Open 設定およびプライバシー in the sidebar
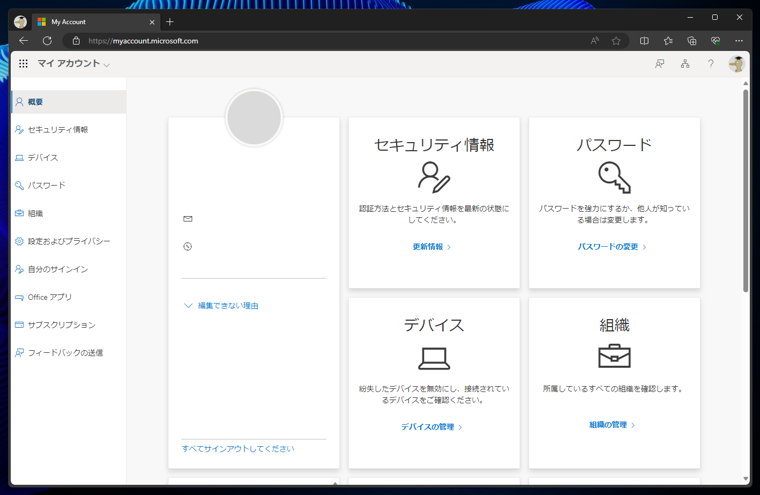The width and height of the screenshot is (760, 495). tap(69, 241)
